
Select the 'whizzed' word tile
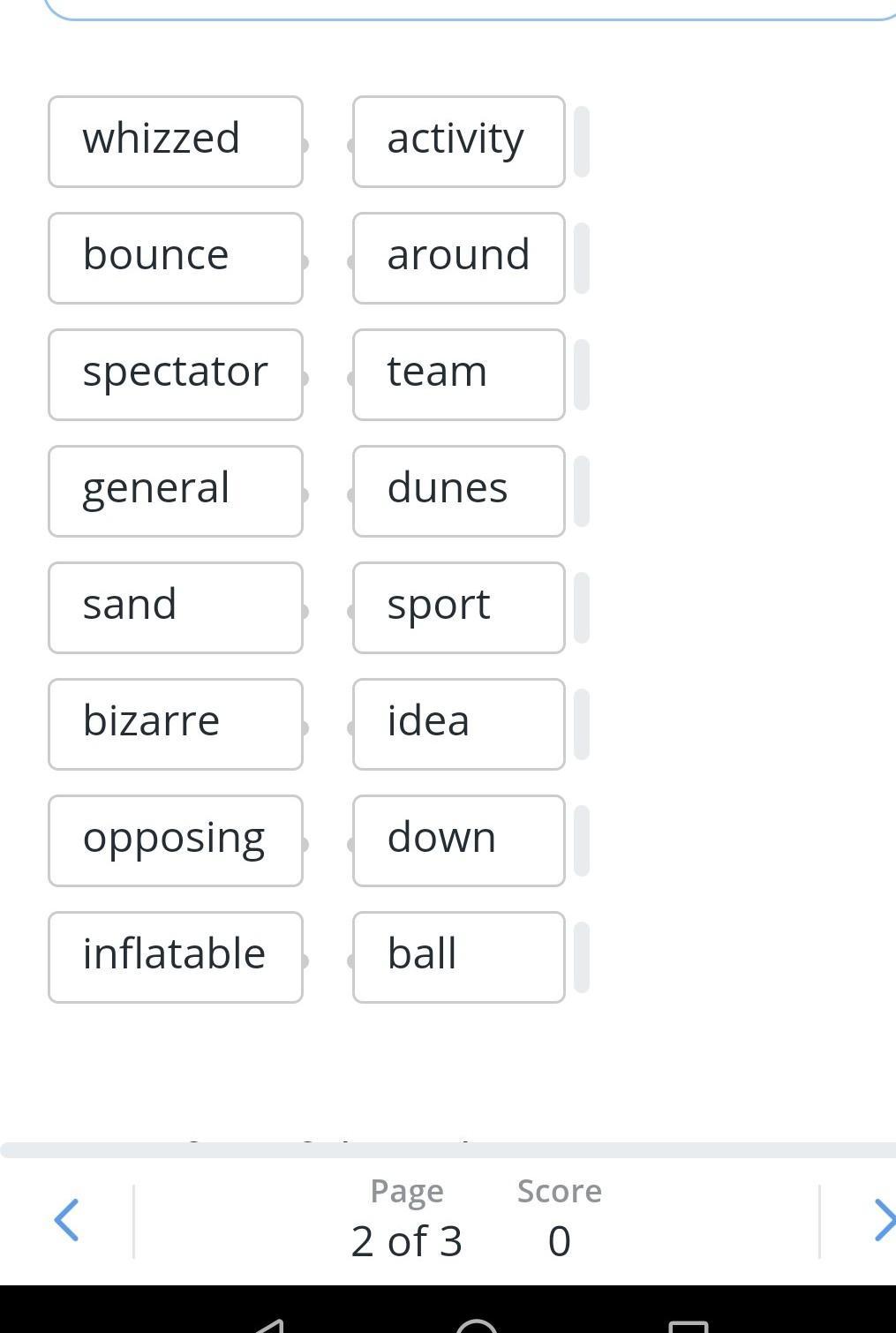176,141
